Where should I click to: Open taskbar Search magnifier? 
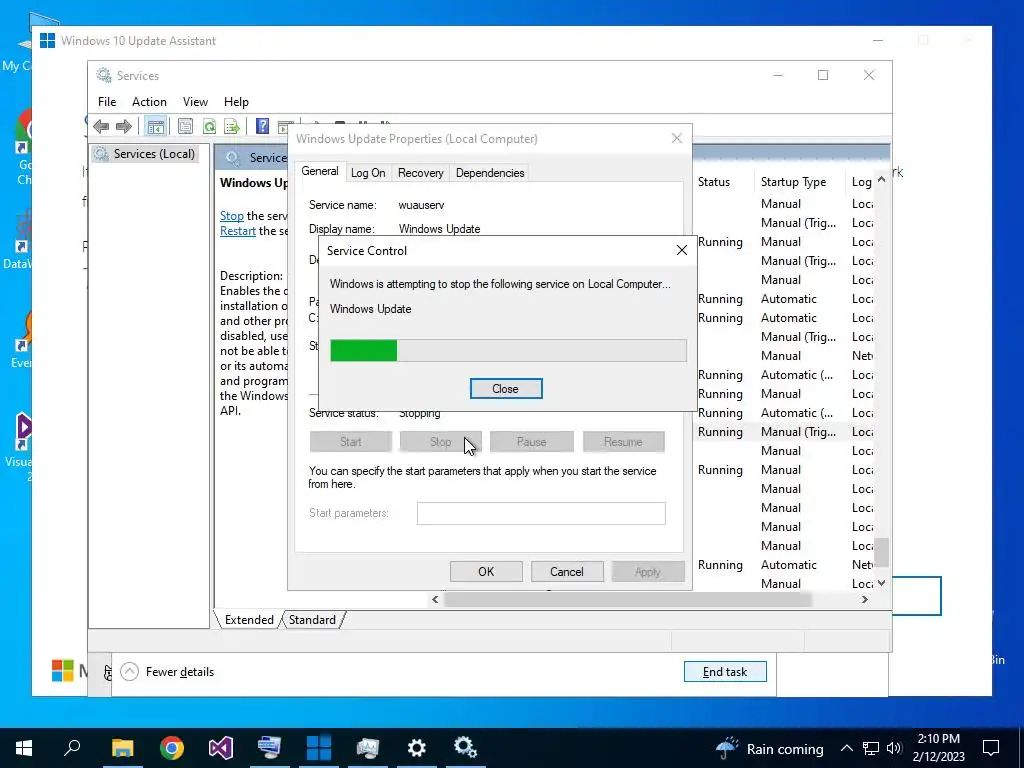point(72,748)
